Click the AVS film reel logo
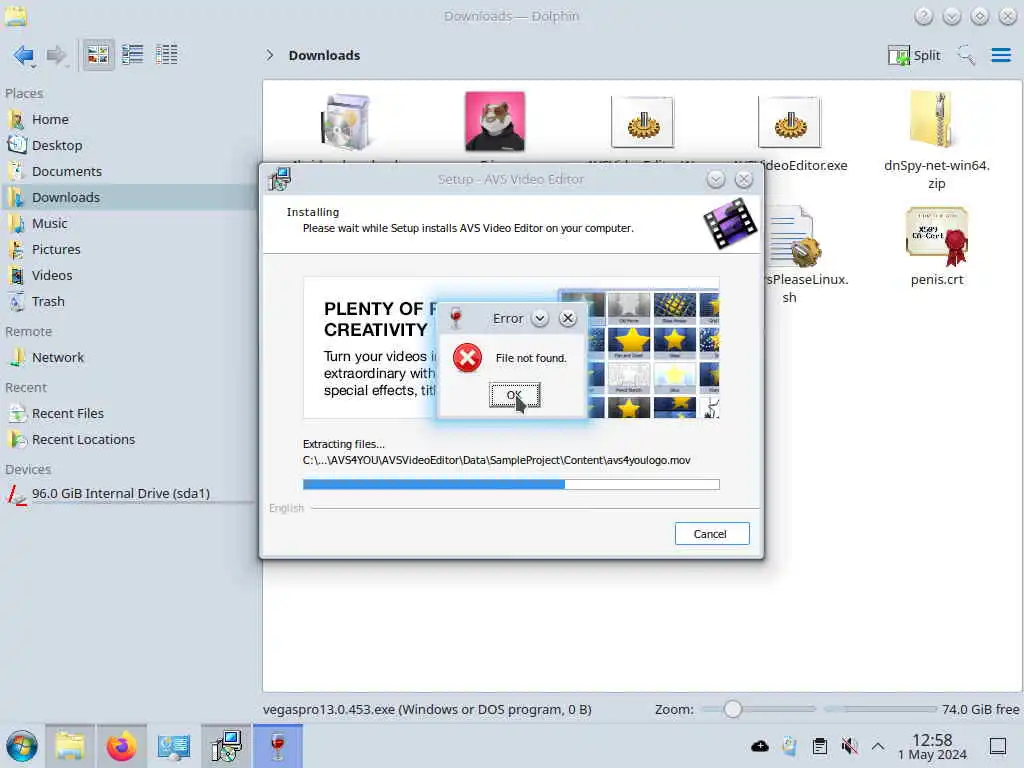Screen dimensions: 1024x768 pos(730,223)
